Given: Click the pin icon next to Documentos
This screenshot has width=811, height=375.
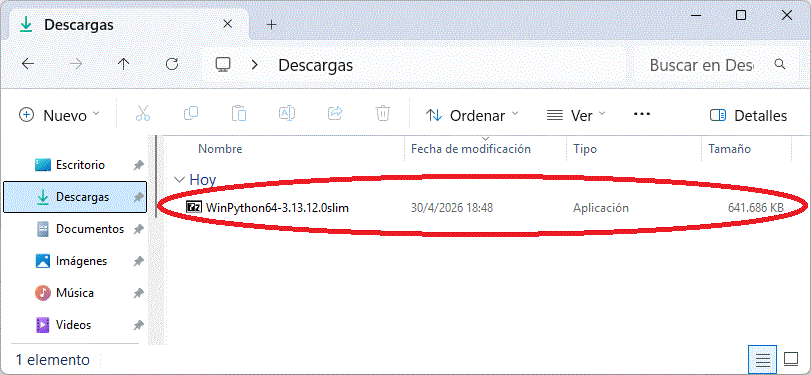Looking at the screenshot, I should click(138, 230).
